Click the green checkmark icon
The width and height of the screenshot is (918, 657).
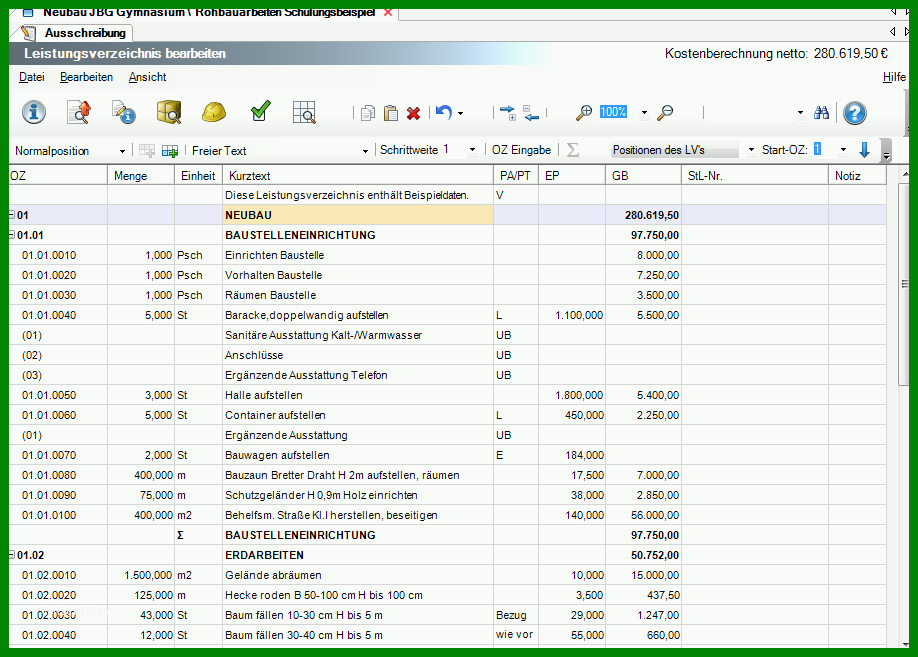(260, 111)
